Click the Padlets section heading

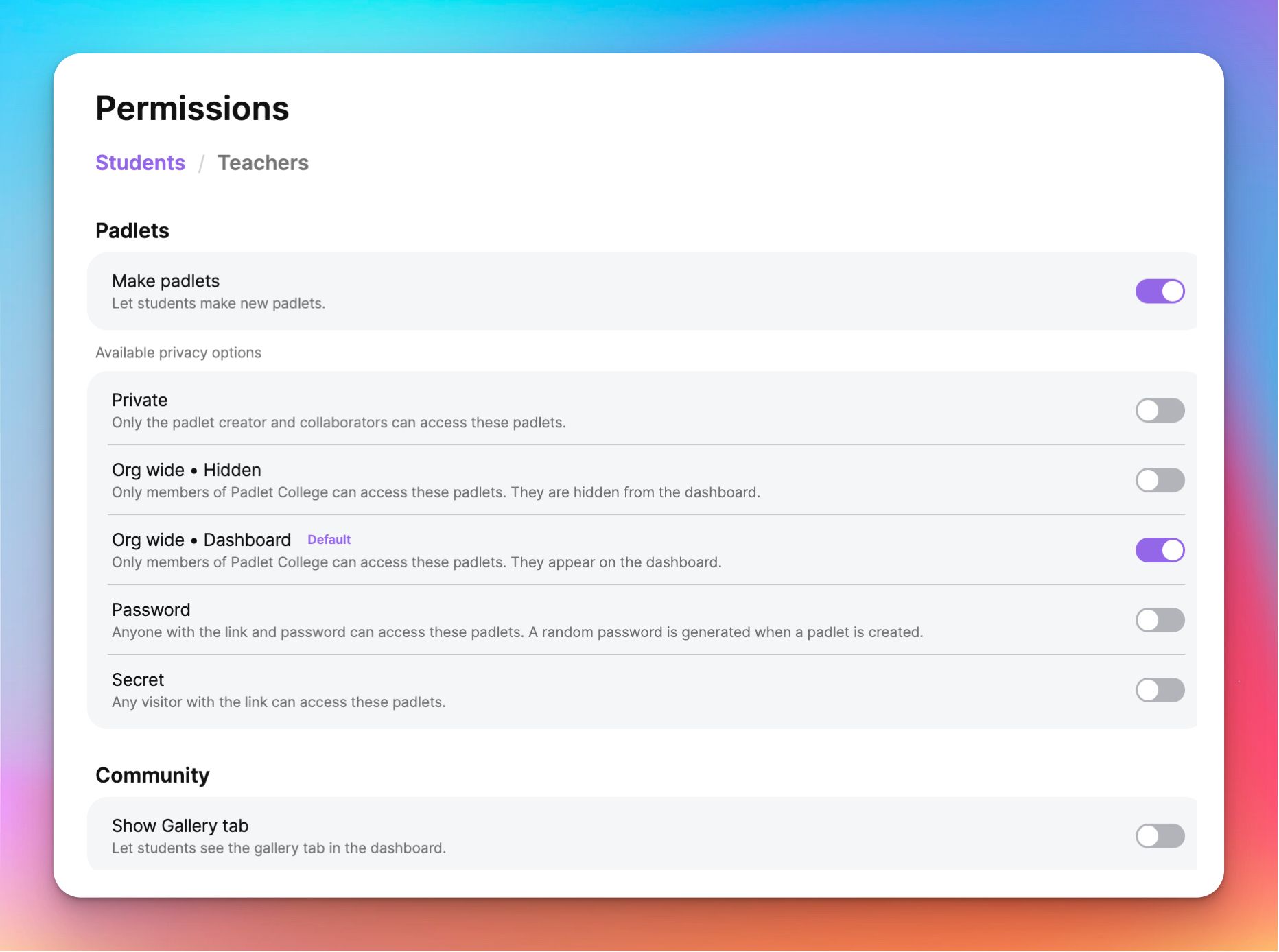pyautogui.click(x=132, y=230)
